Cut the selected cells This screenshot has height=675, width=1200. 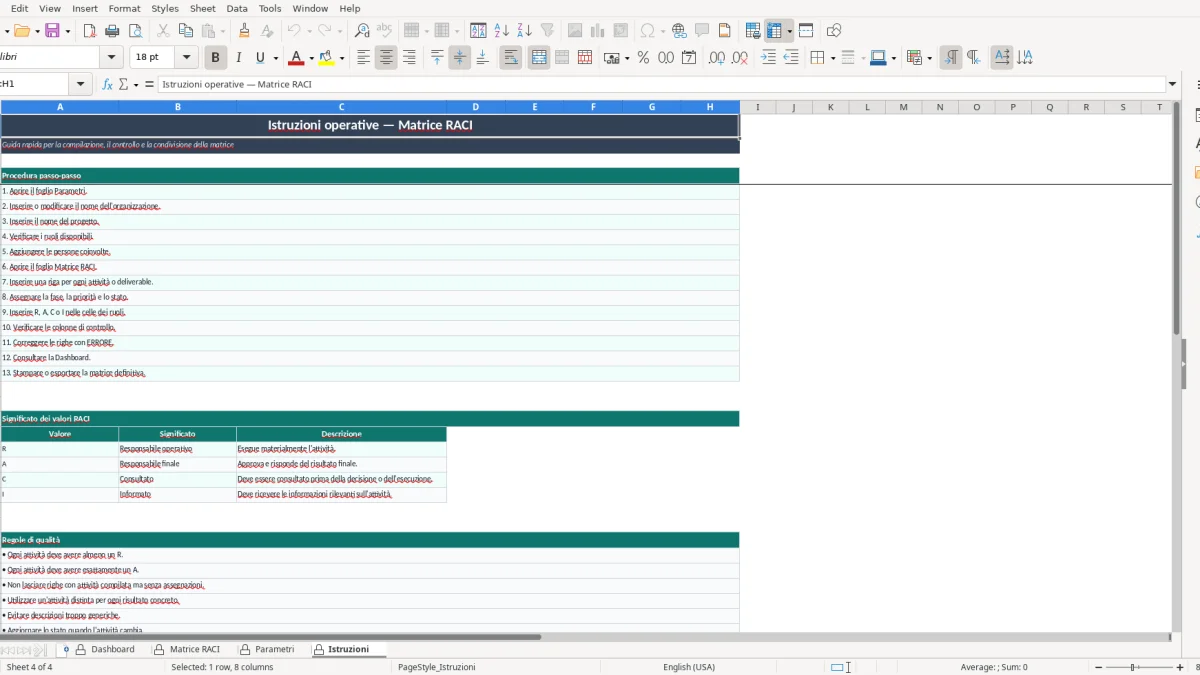[x=162, y=31]
